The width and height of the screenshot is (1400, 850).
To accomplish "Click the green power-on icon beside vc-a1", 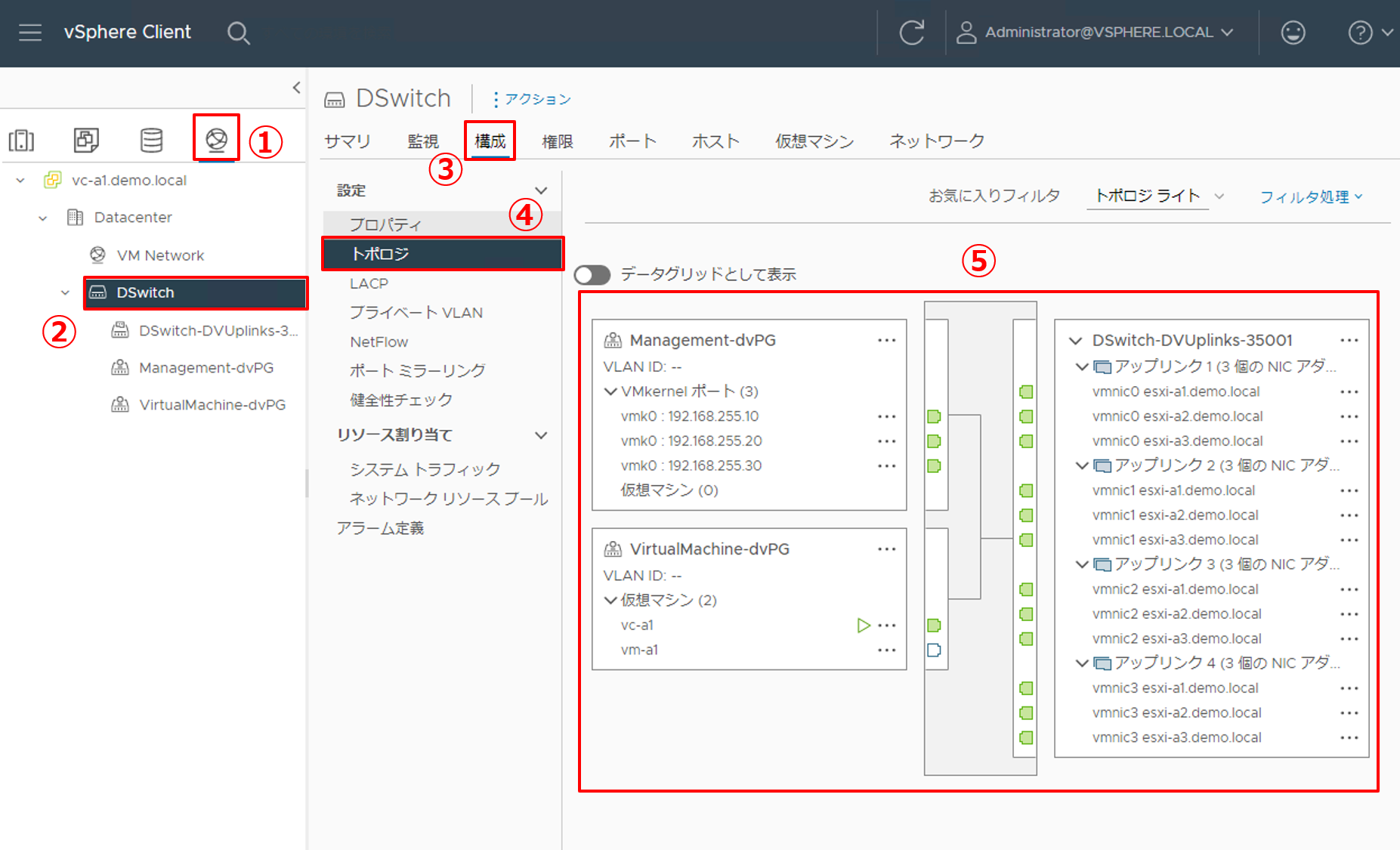I will [x=863, y=626].
